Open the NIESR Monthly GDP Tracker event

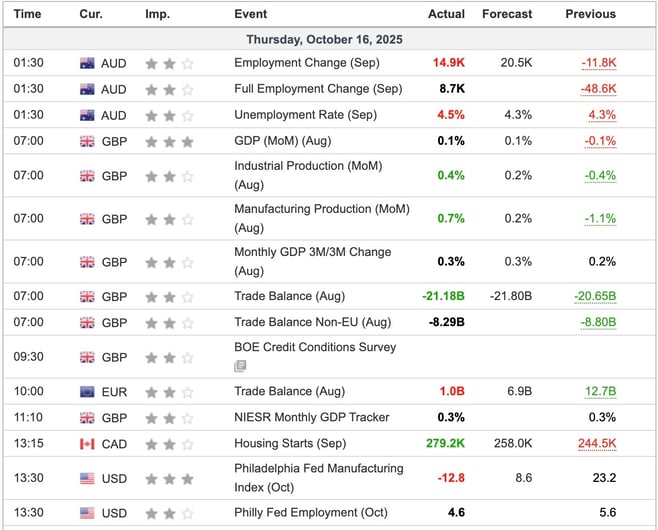[x=311, y=417]
